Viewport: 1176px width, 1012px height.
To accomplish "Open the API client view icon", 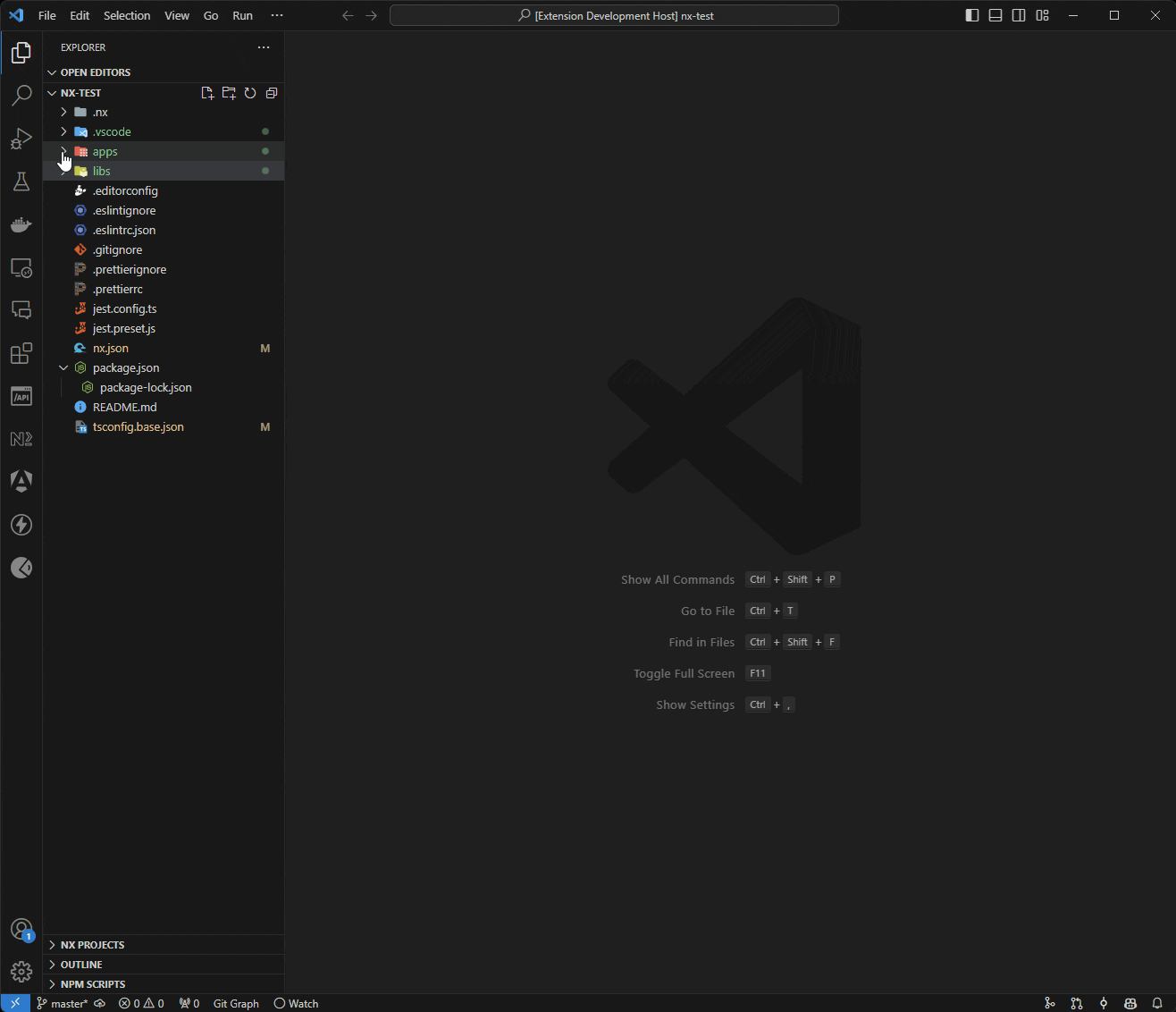I will [21, 396].
